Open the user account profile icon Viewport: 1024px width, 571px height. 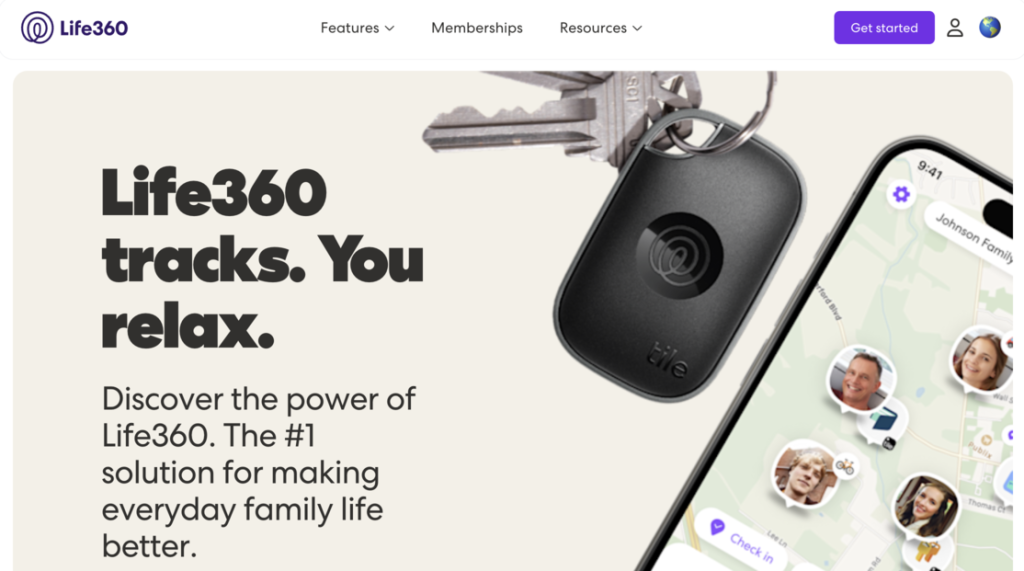(x=955, y=27)
